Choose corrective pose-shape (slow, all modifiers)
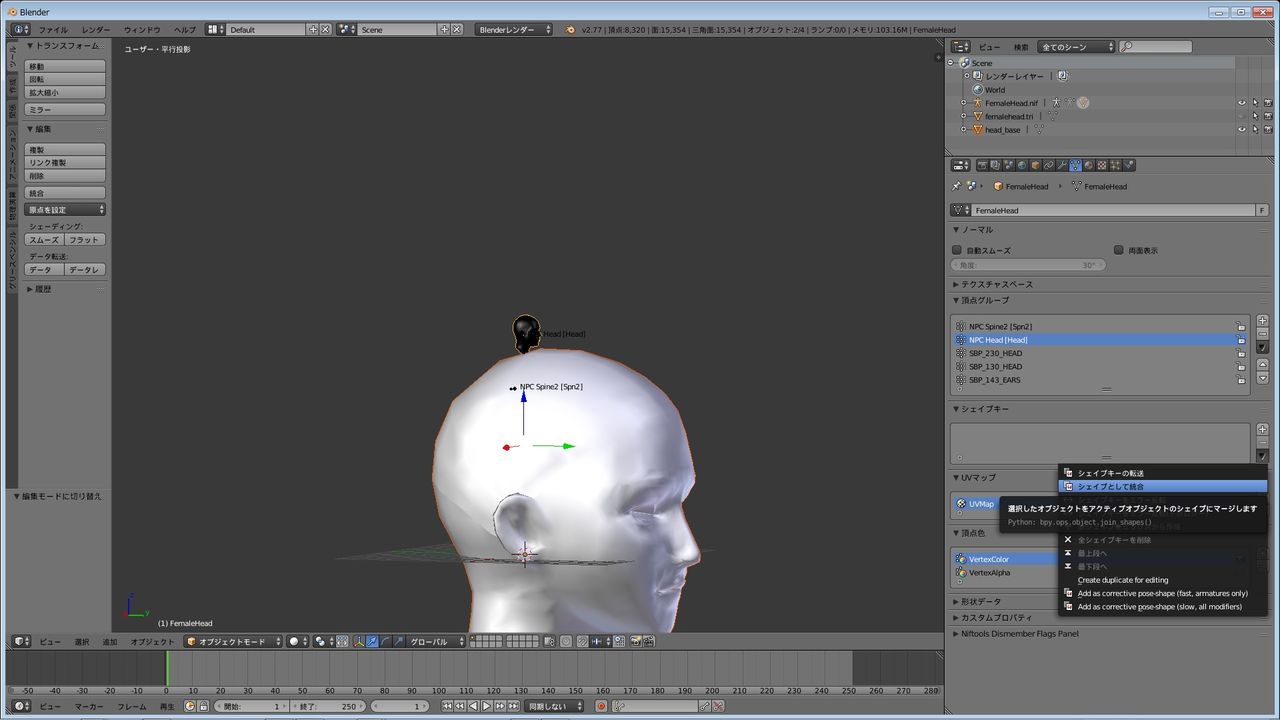Screen dimensions: 1280x720 tap(1162, 606)
